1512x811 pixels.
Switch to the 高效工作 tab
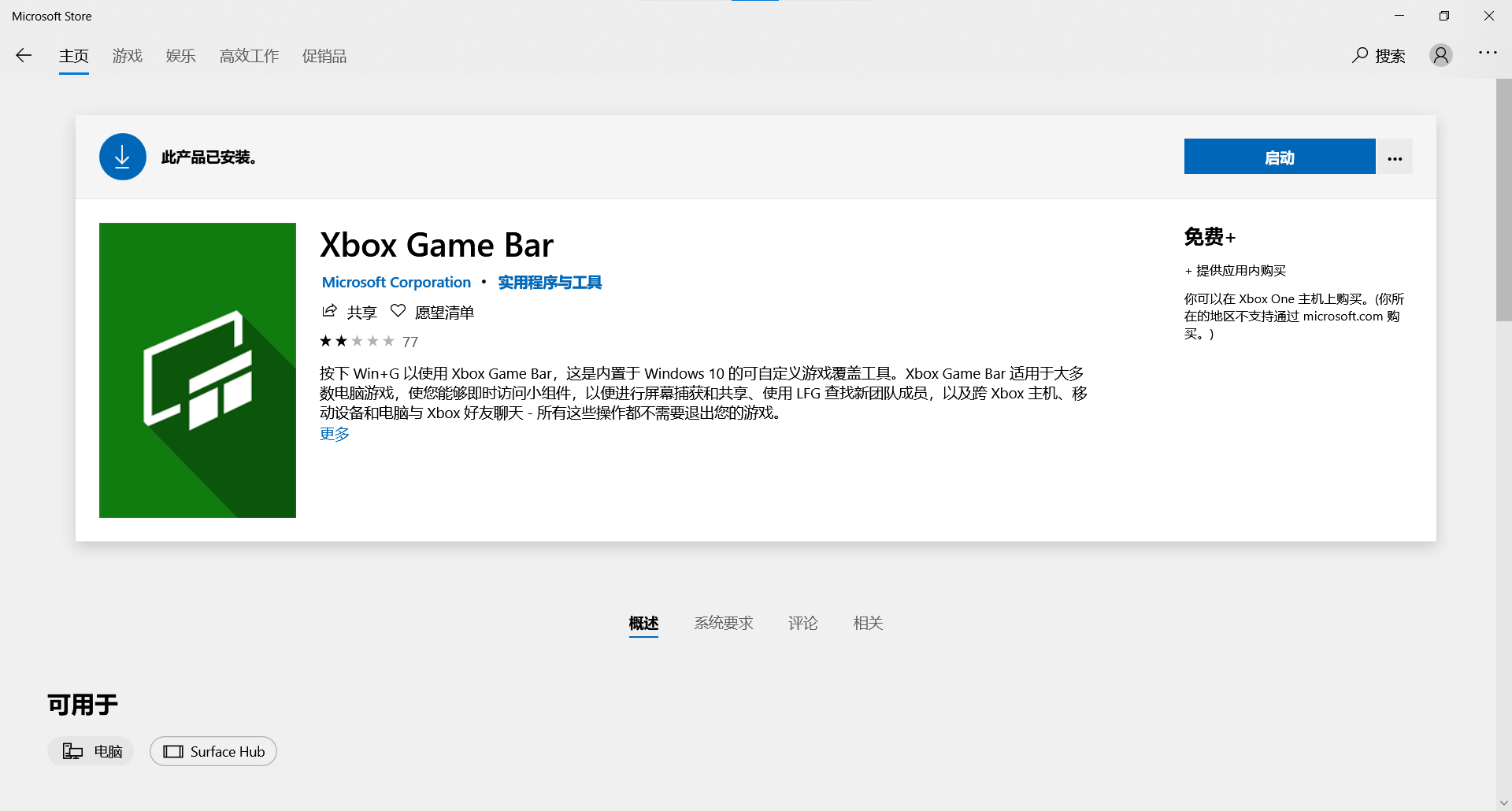click(250, 56)
